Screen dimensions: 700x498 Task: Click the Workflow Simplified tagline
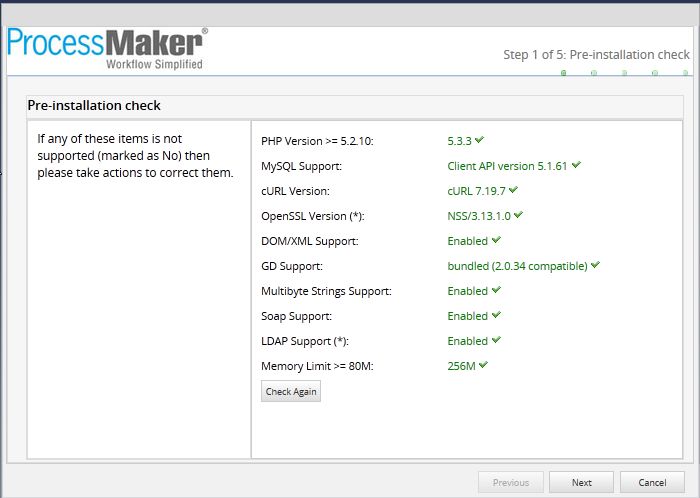click(154, 64)
